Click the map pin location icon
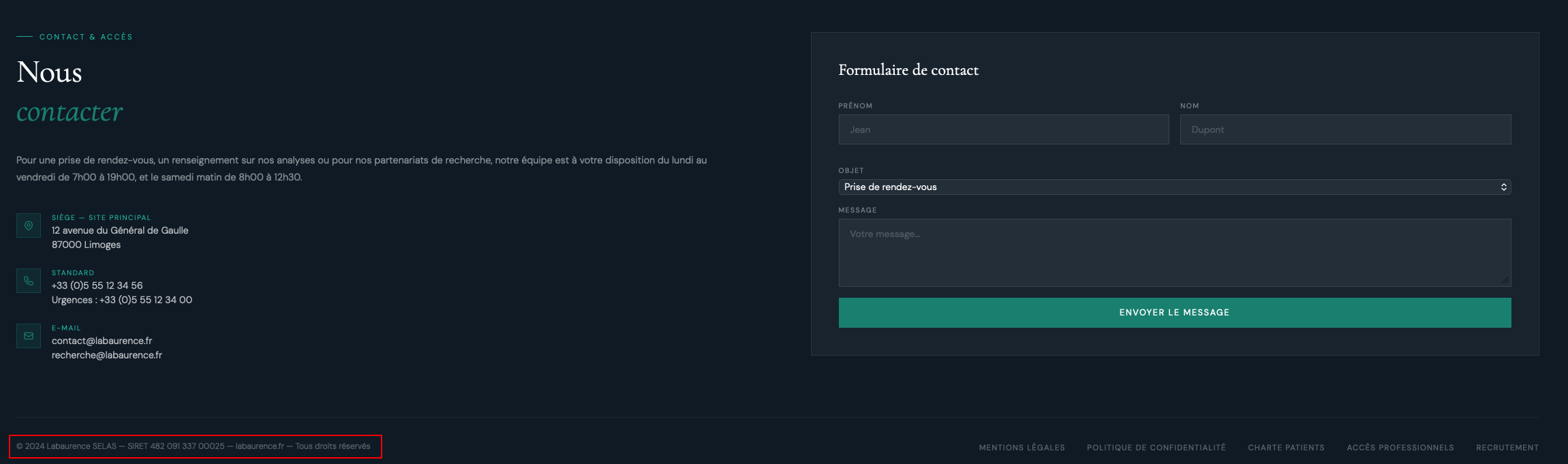This screenshot has width=1568, height=464. tap(29, 226)
